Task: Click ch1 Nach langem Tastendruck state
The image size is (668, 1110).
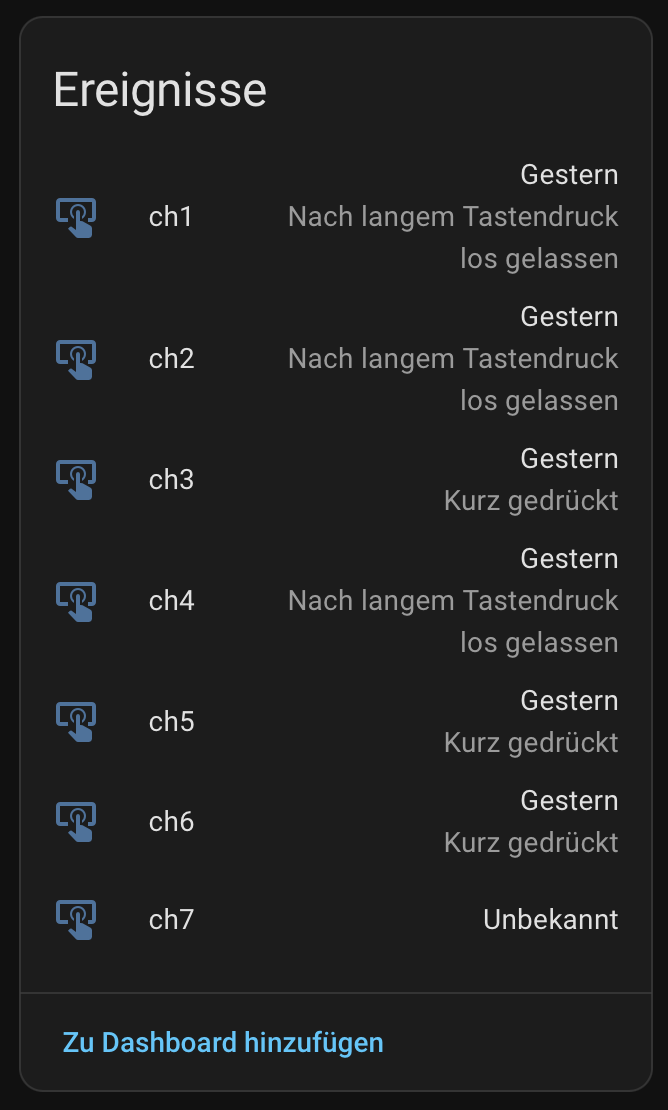Action: coord(453,217)
